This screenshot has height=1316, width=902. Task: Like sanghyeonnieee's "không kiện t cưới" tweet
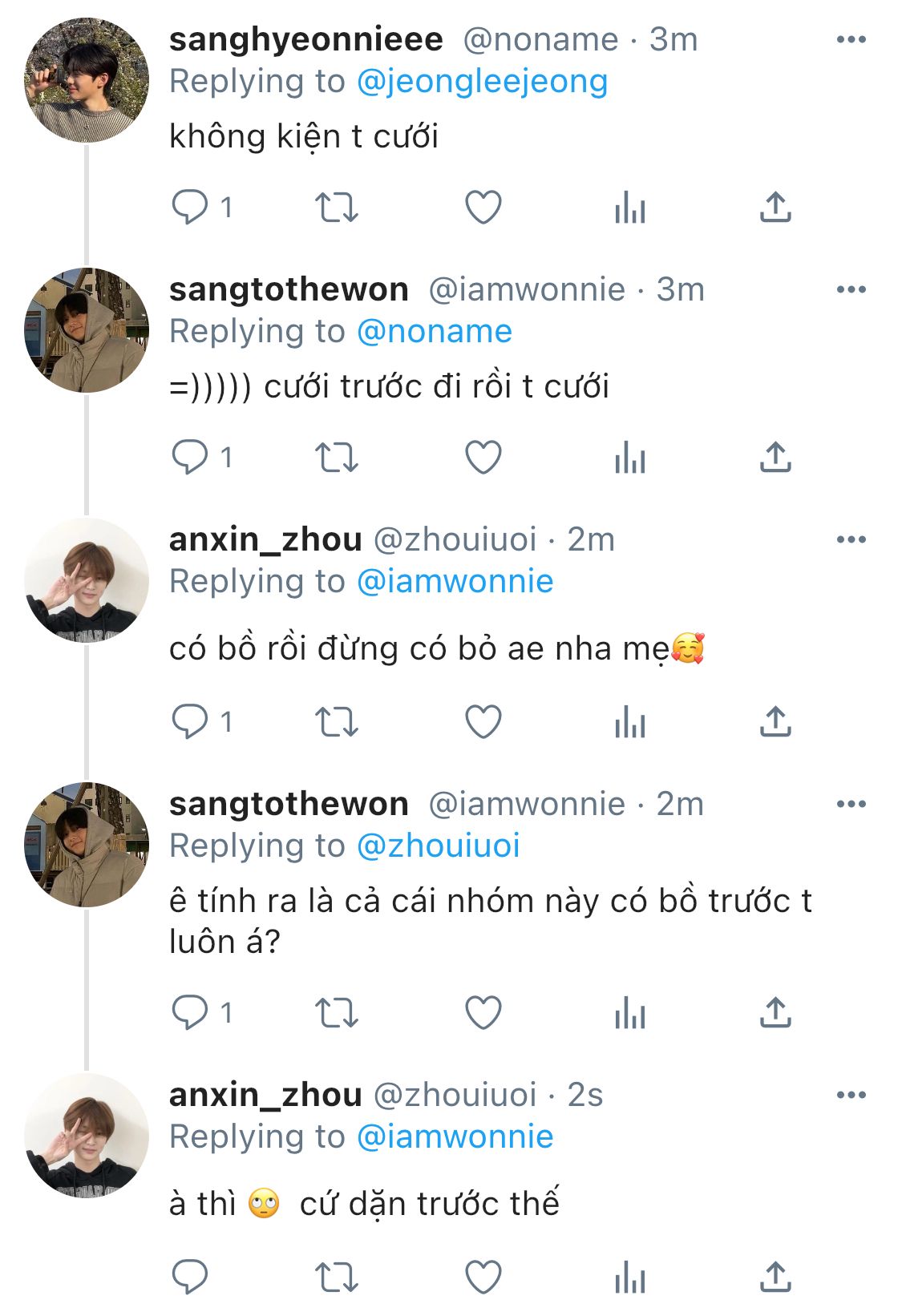point(483,208)
